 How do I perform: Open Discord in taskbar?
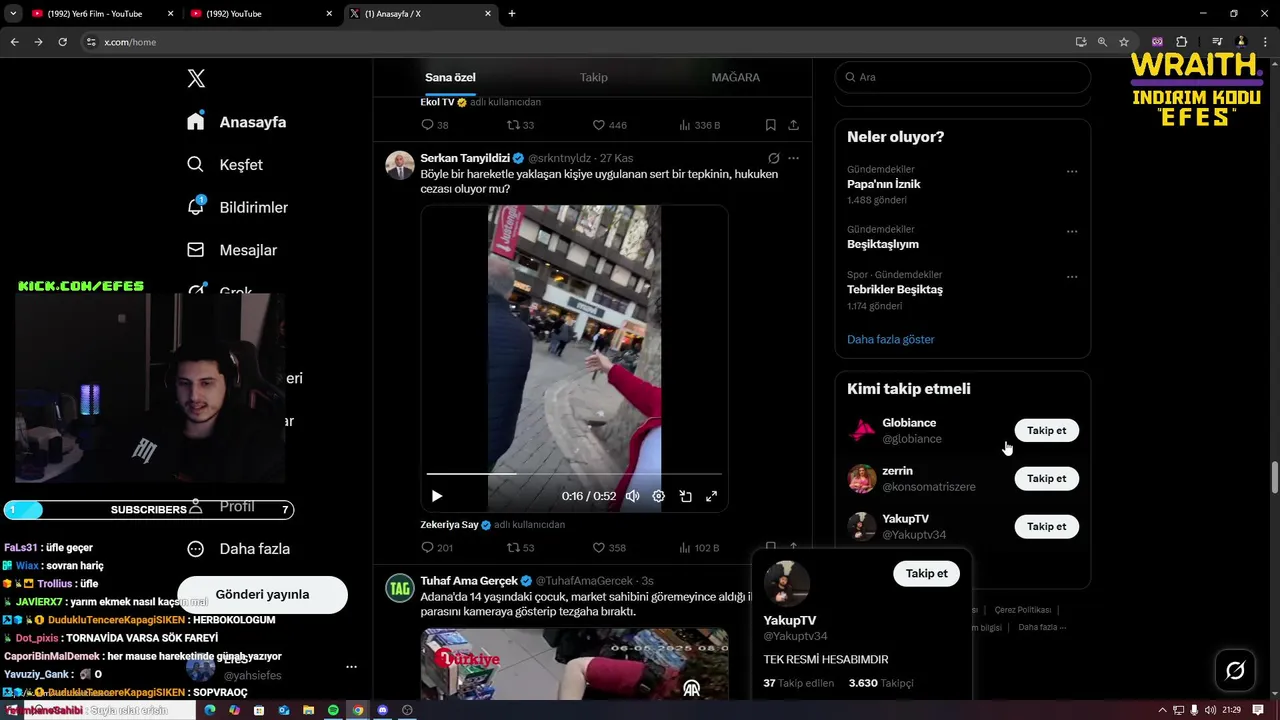382,710
